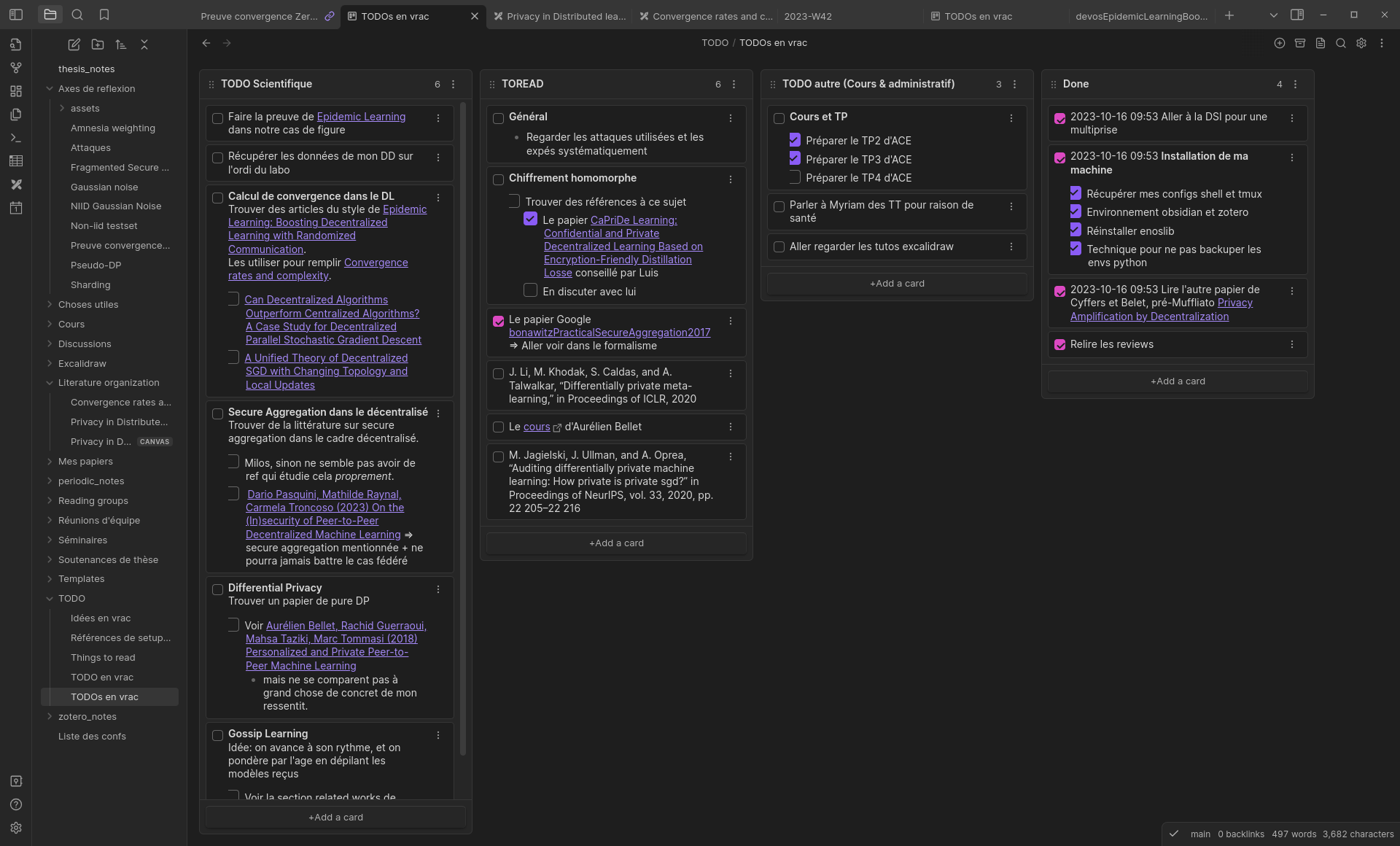Open the quick switcher from ribbon
The height and width of the screenshot is (846, 1400).
click(16, 44)
